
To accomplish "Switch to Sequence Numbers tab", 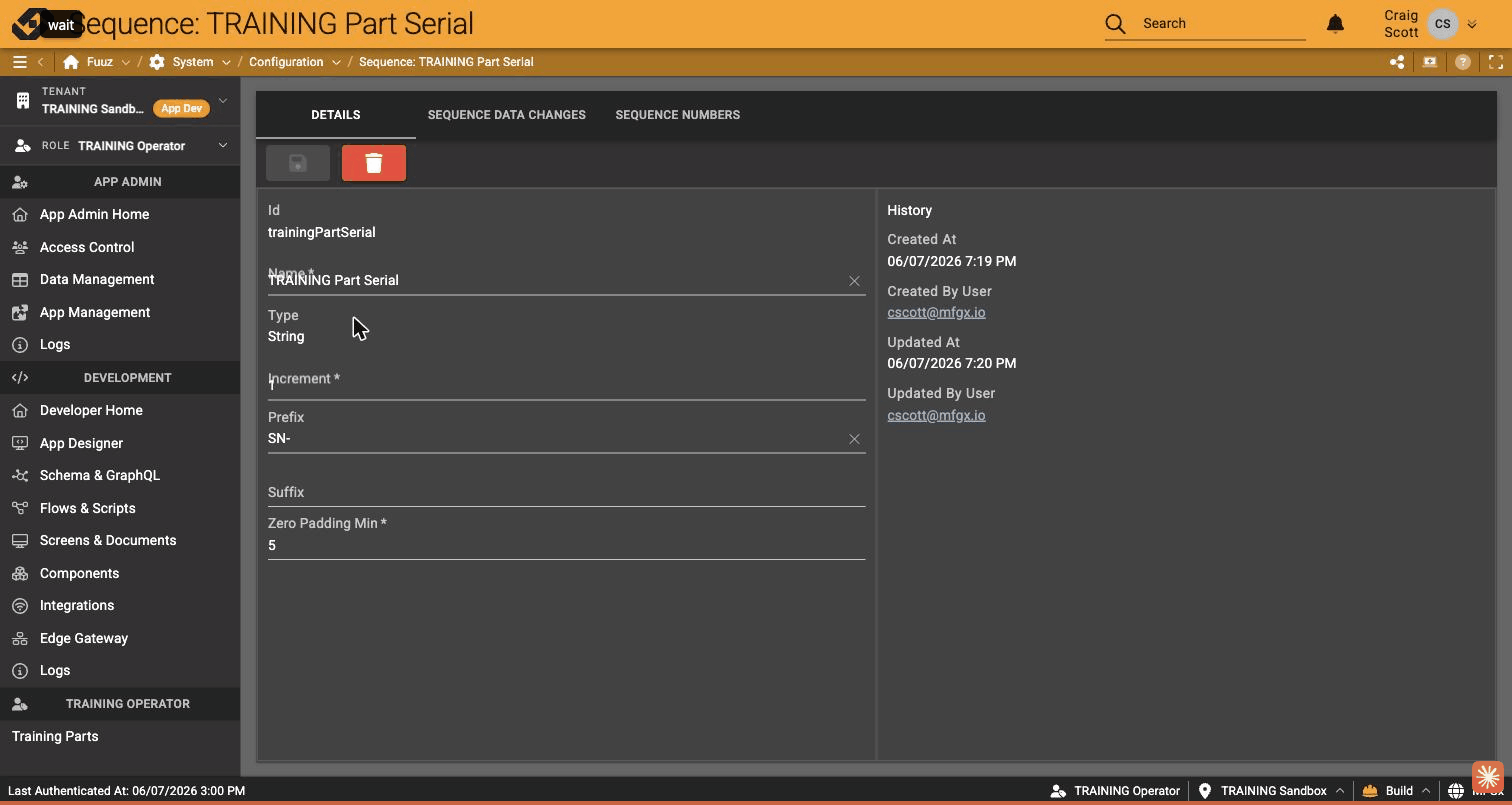I will 678,115.
